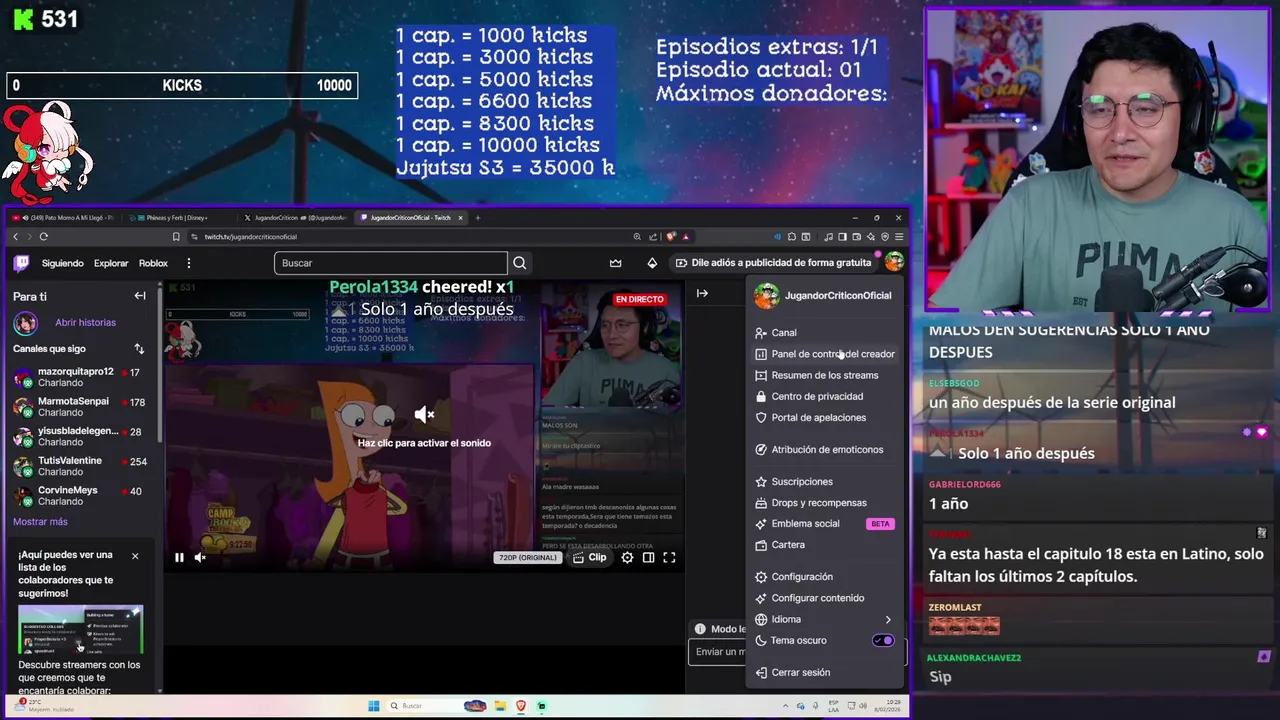Click Mostrar más under followed channels
This screenshot has width=1280, height=720.
coord(40,522)
